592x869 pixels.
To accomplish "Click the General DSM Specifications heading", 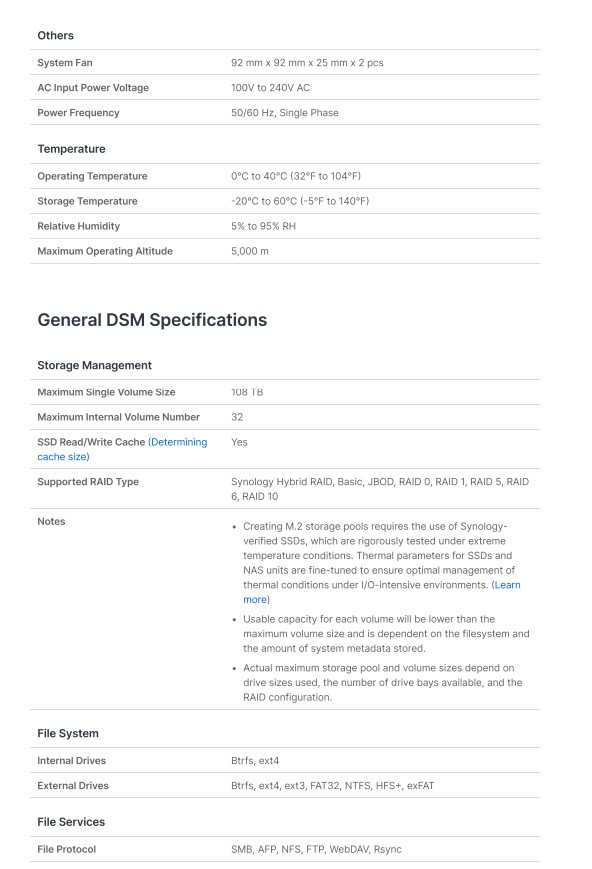I will coord(152,320).
